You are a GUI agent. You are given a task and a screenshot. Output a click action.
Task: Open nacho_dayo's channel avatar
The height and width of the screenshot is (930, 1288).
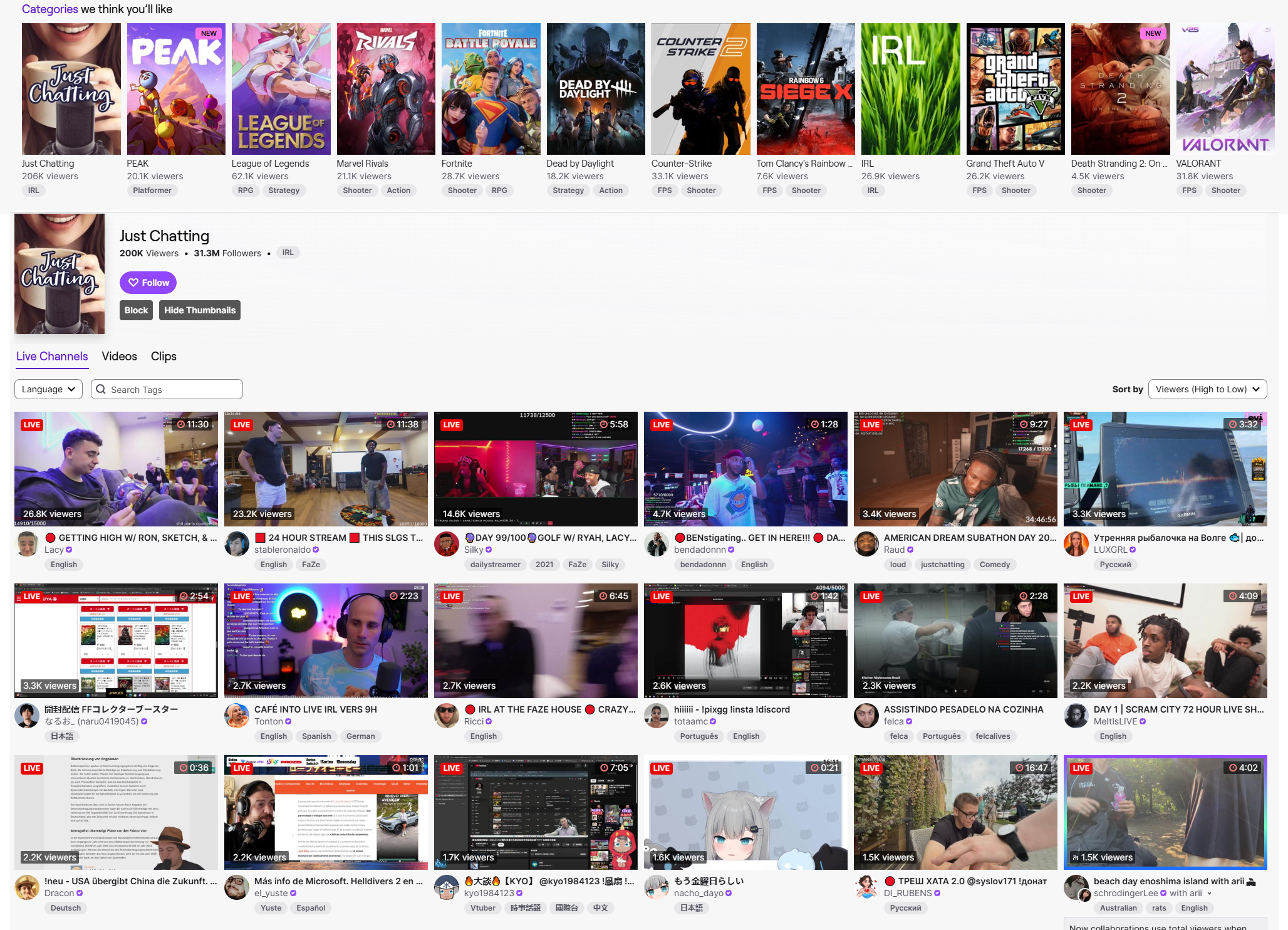click(x=657, y=887)
